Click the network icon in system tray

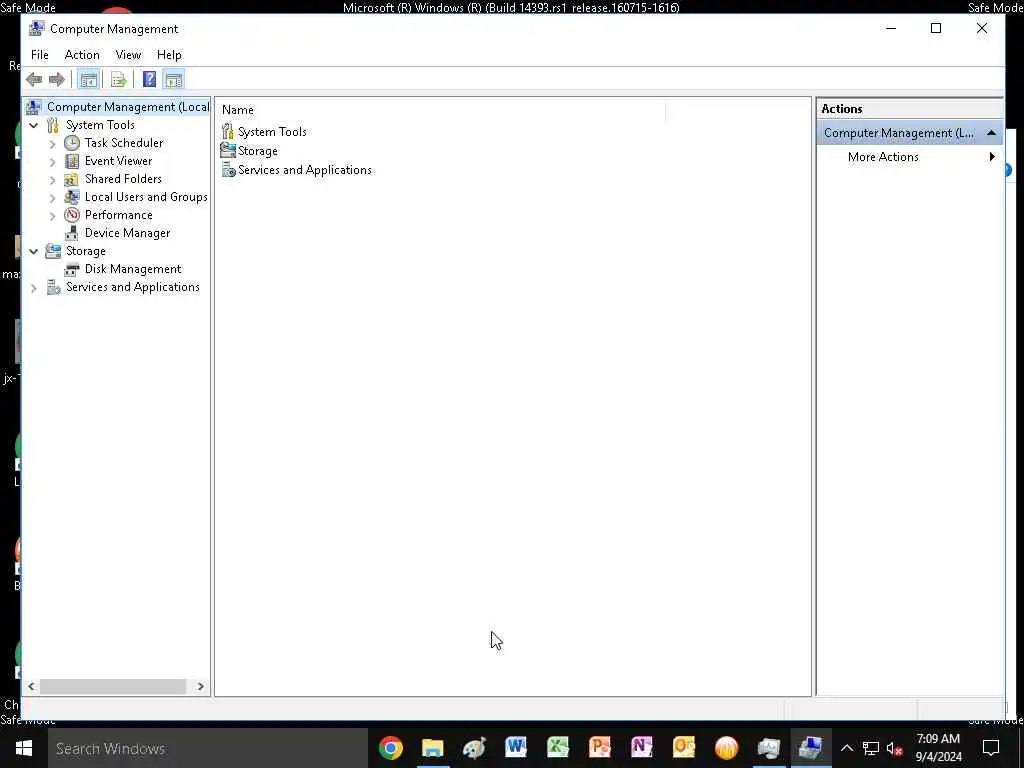[871, 748]
